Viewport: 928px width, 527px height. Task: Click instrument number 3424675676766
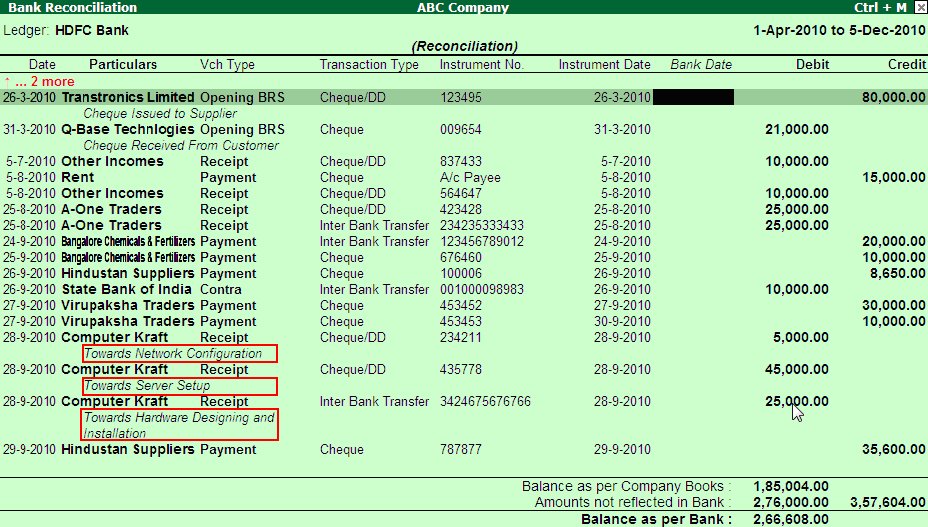click(x=485, y=401)
